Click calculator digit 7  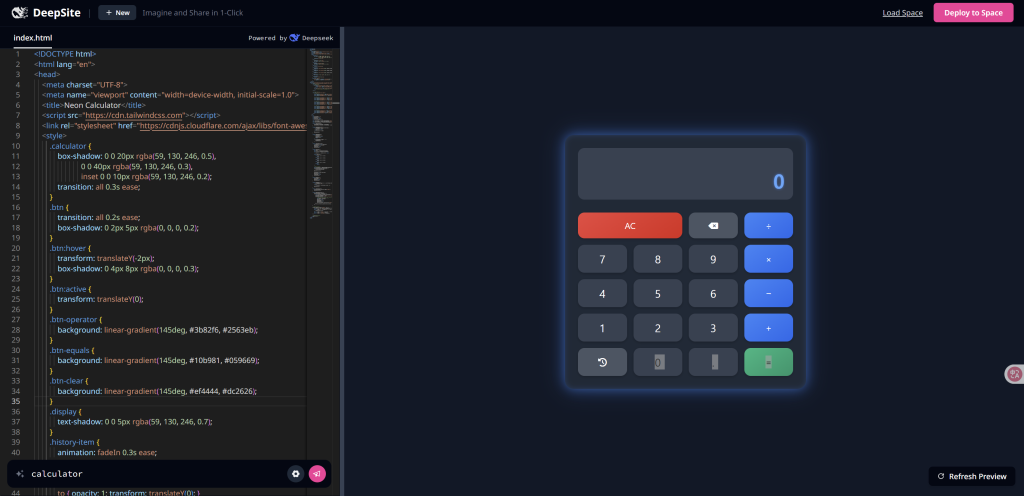[602, 259]
